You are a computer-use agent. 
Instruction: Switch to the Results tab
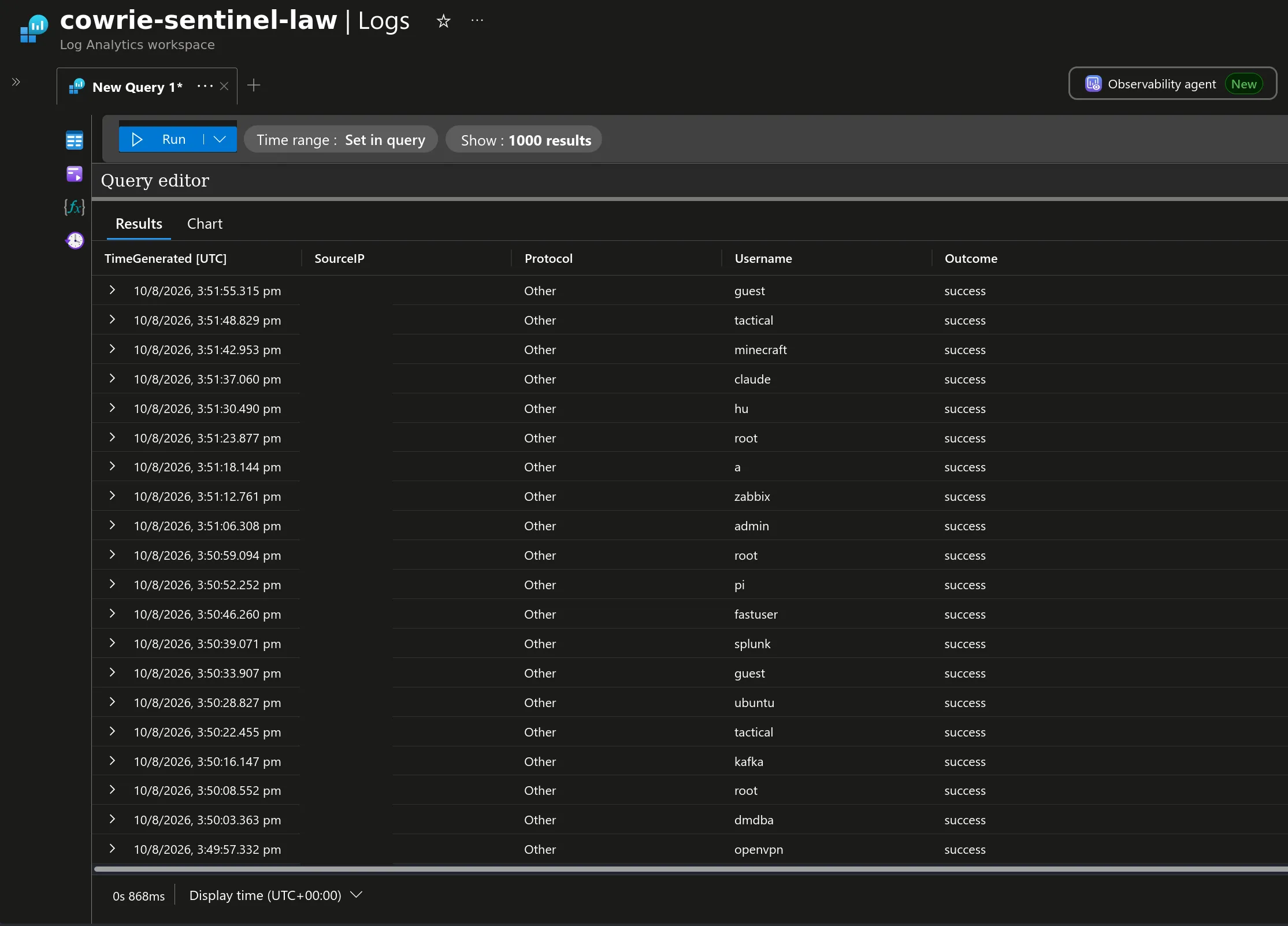[139, 224]
